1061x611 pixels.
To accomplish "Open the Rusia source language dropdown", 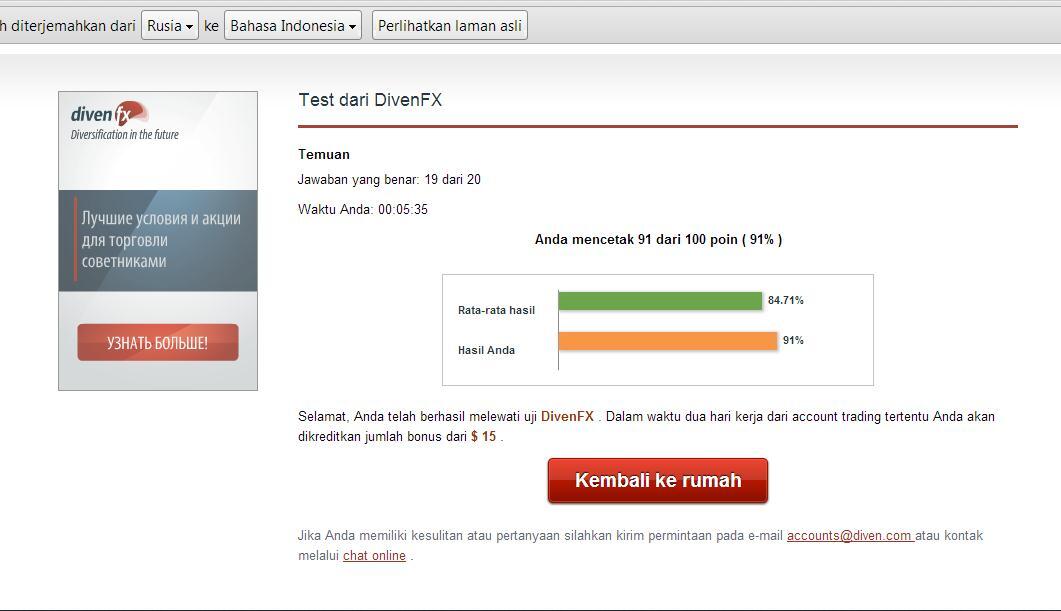I will point(169,26).
